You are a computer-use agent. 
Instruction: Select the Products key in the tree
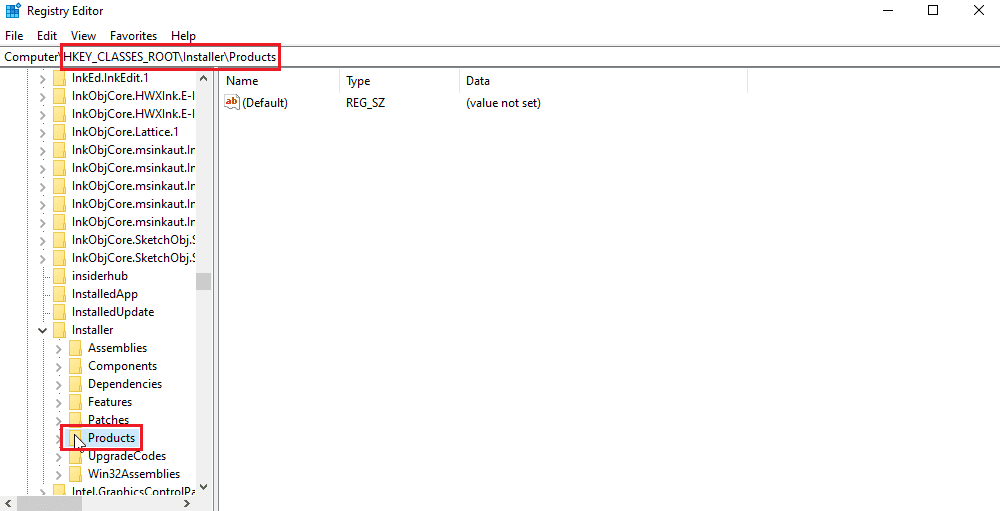[x=112, y=438]
